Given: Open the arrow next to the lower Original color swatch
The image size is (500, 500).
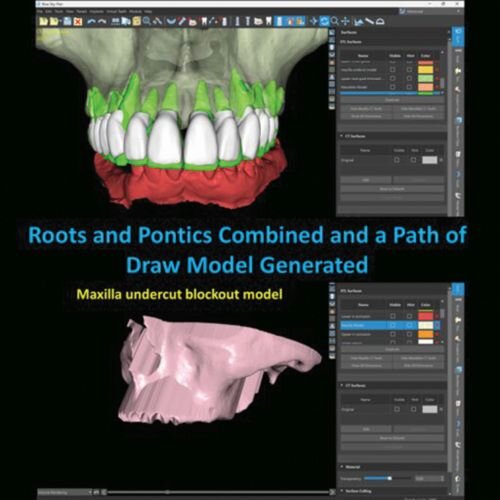Looking at the screenshot, I should tap(441, 409).
